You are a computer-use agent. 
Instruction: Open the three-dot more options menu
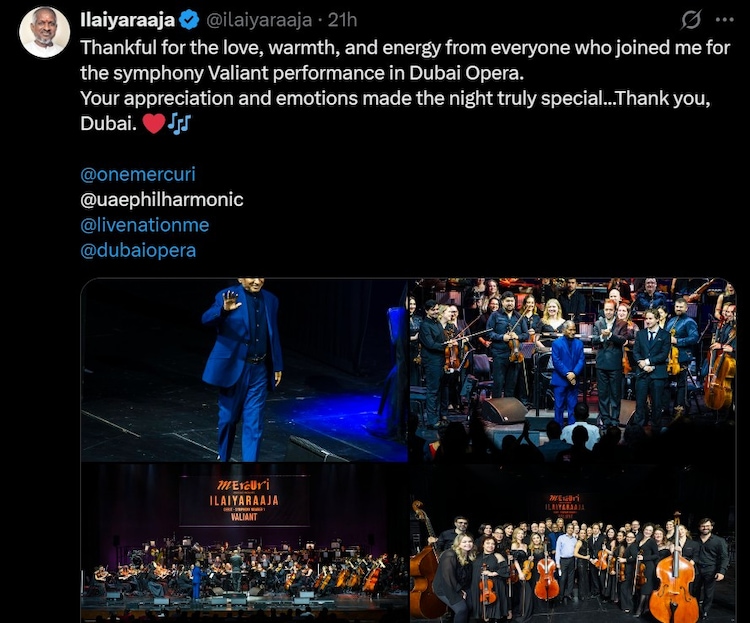(x=724, y=20)
